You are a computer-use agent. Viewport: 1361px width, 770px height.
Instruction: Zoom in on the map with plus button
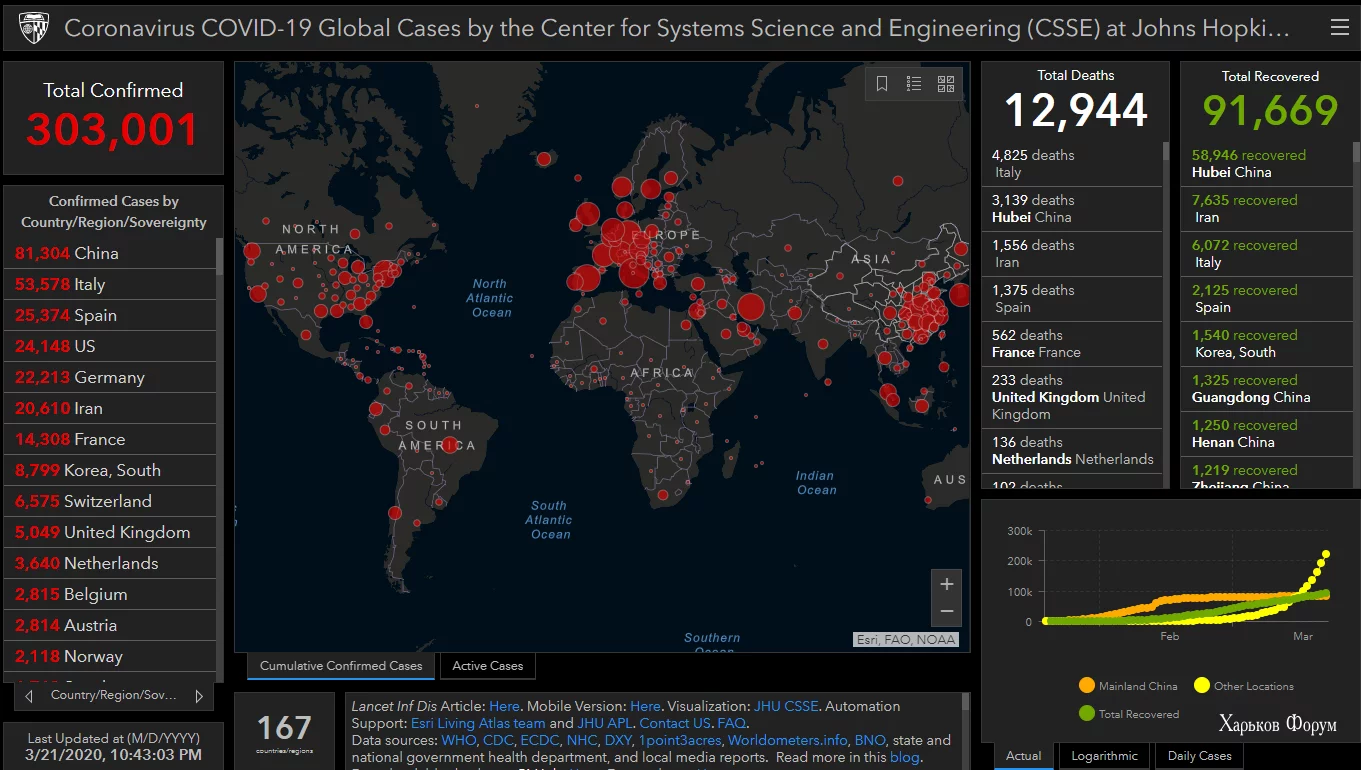(x=947, y=584)
